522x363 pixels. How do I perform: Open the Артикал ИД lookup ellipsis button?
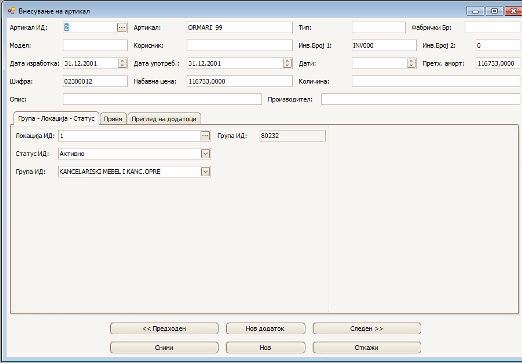(122, 27)
